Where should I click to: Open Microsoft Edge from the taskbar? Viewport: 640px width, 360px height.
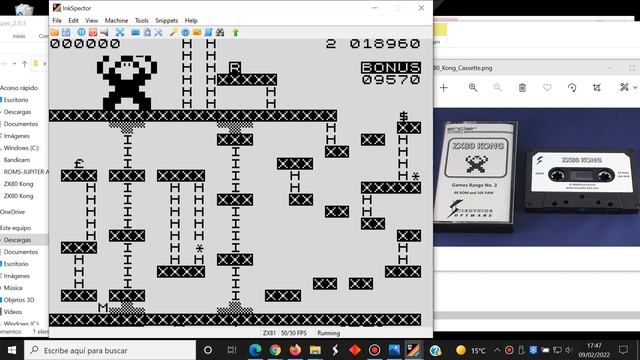tap(255, 350)
